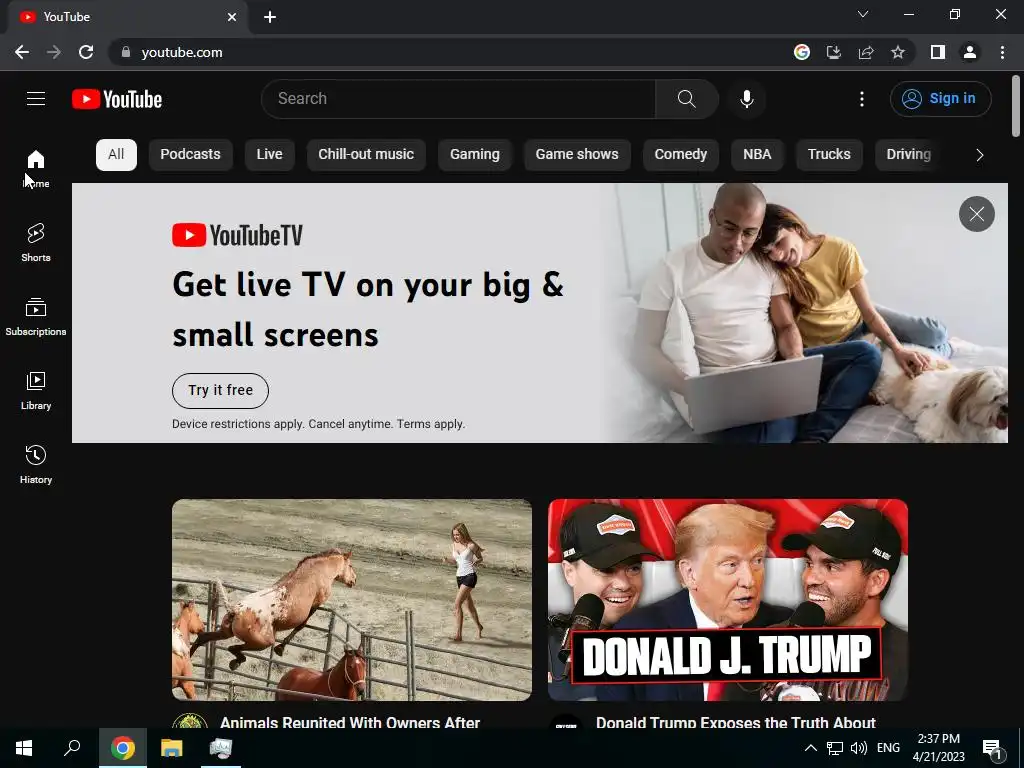Reload the page with refresh icon
1024x768 pixels.
(86, 52)
